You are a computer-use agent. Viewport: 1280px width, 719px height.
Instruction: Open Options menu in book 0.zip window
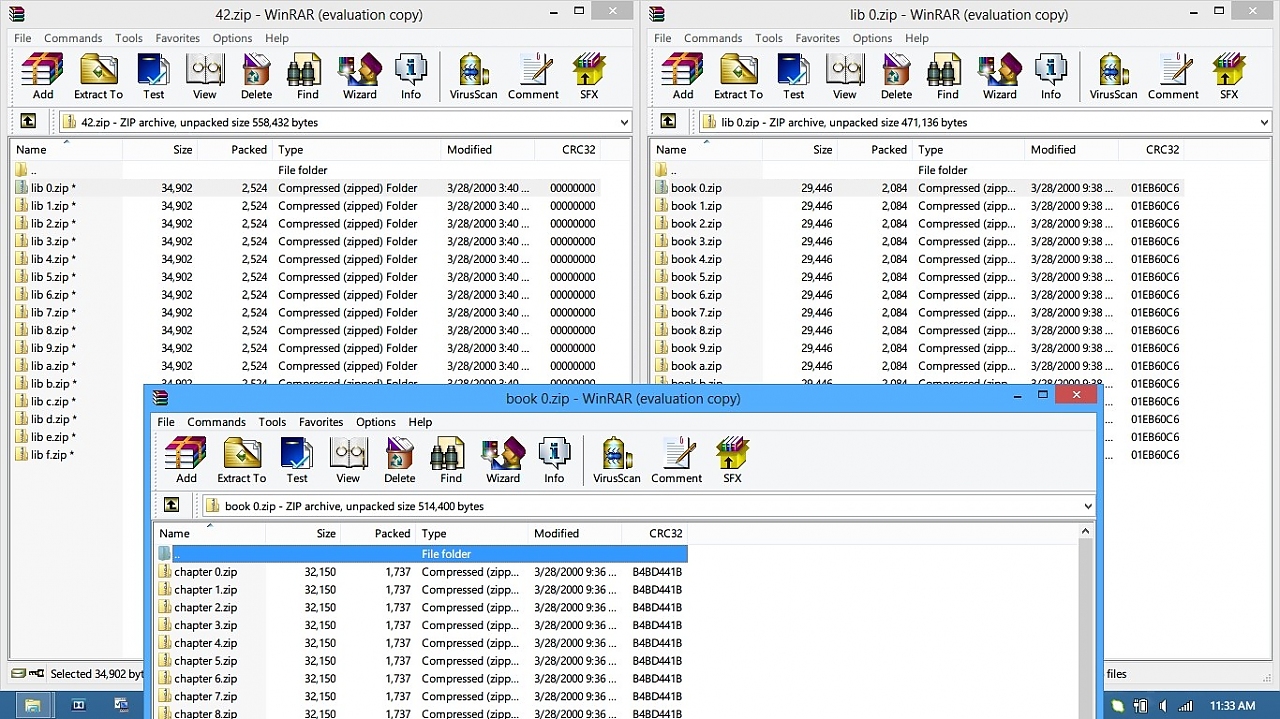tap(376, 422)
